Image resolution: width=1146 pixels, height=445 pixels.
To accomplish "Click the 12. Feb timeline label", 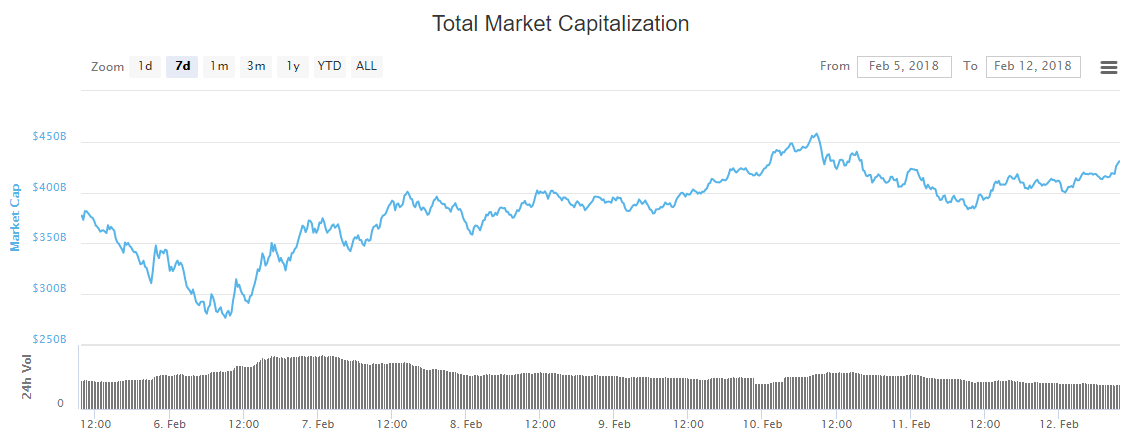I will (1059, 424).
